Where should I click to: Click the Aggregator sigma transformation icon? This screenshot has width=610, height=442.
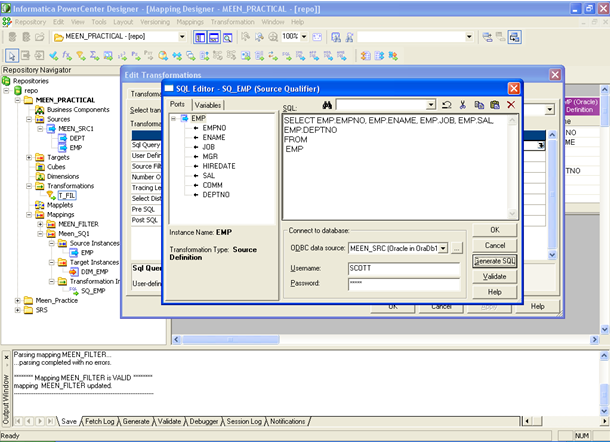tap(95, 56)
